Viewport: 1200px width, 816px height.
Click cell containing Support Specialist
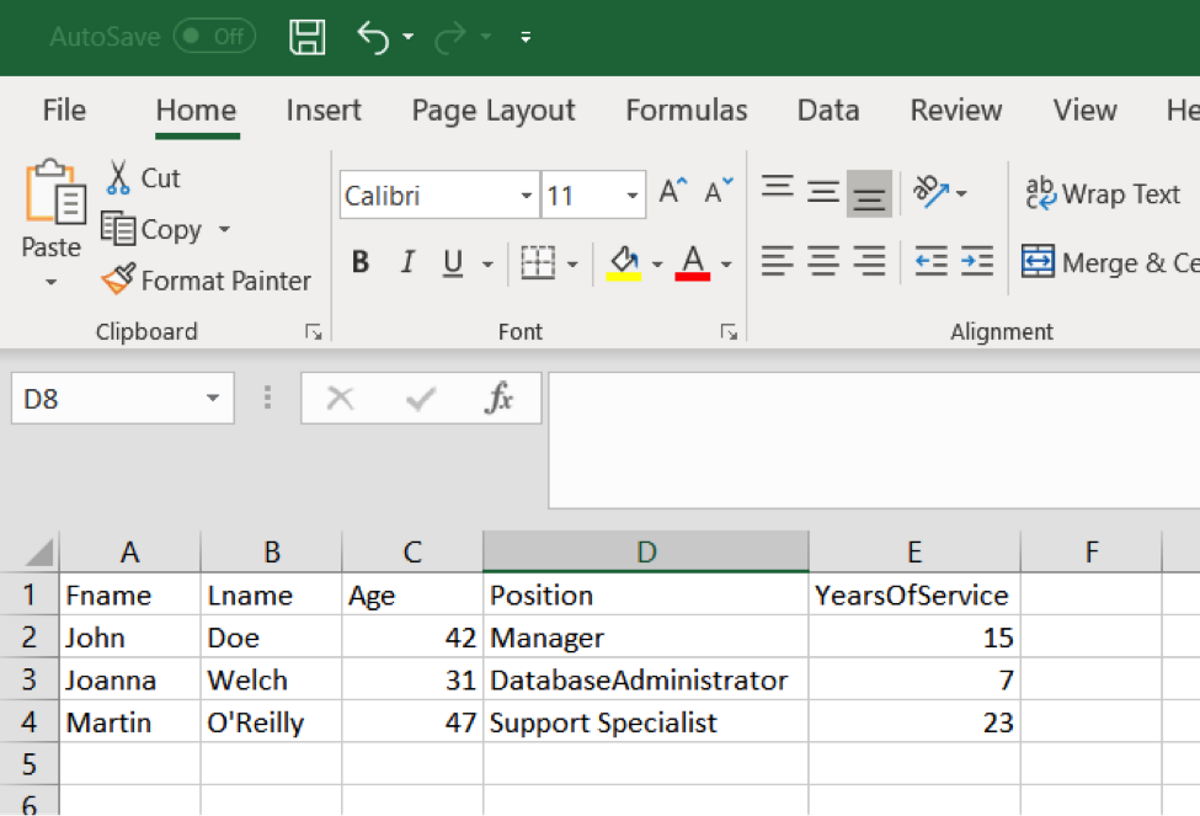point(646,722)
